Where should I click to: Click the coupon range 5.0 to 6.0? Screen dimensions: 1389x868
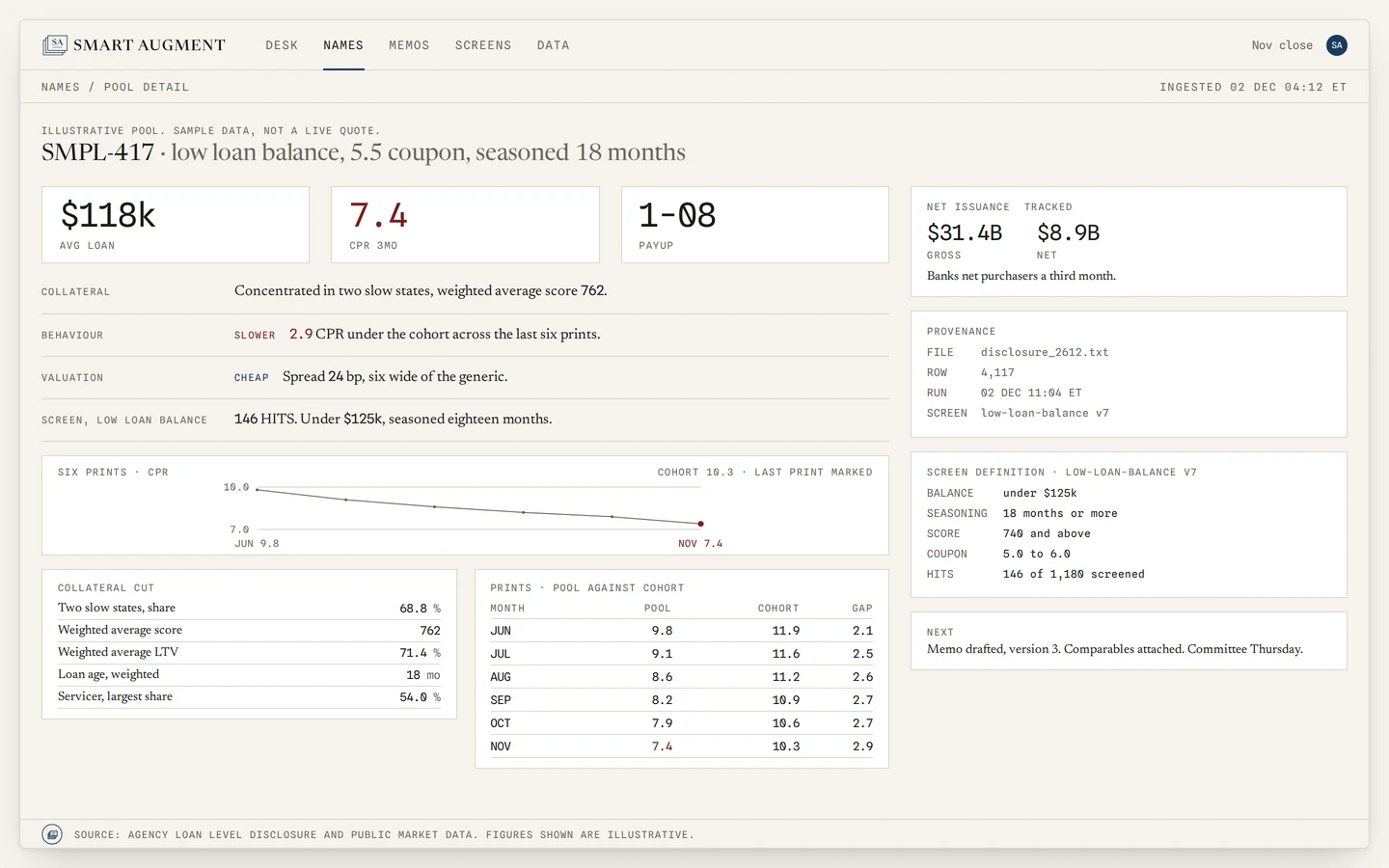[1036, 555]
